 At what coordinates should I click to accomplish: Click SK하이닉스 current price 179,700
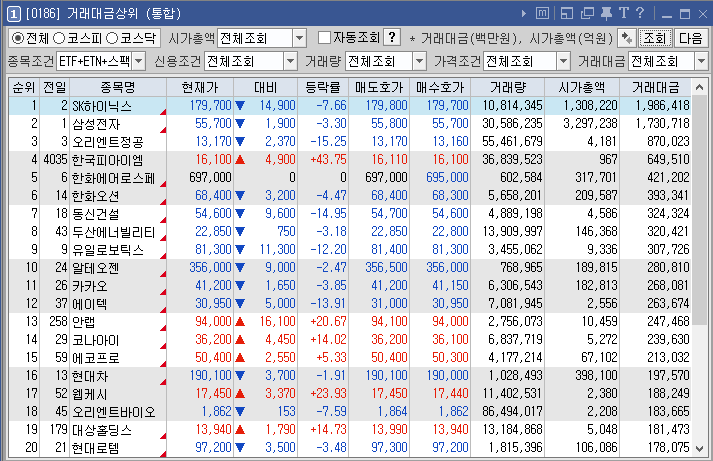click(211, 105)
